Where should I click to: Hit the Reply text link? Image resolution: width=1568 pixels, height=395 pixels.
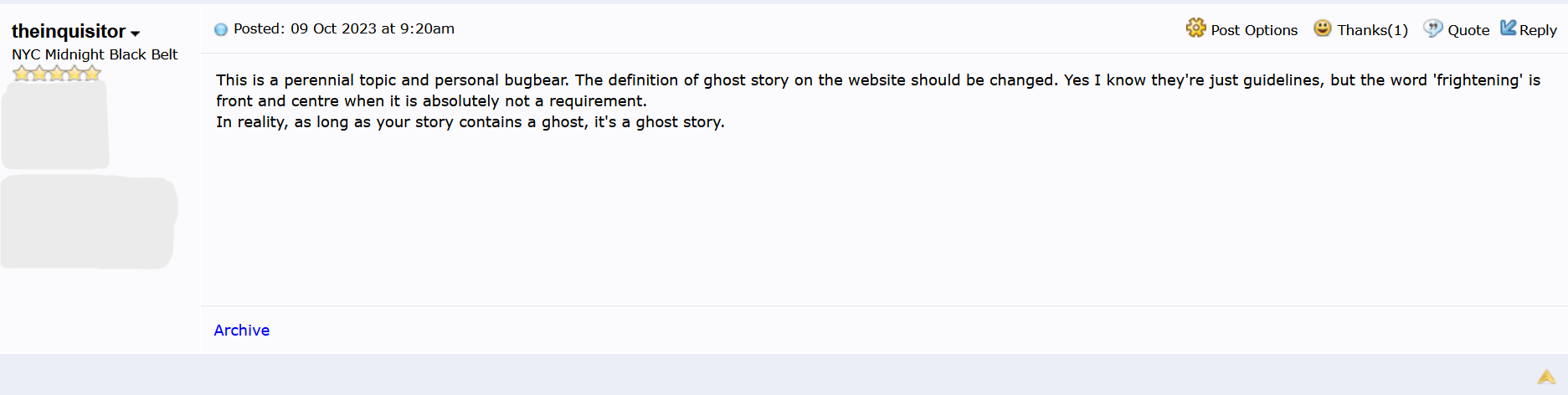(x=1538, y=30)
